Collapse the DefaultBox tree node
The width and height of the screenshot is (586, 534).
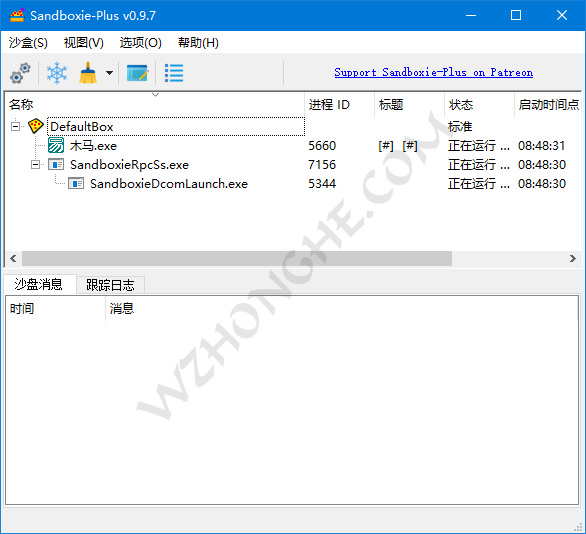15,126
